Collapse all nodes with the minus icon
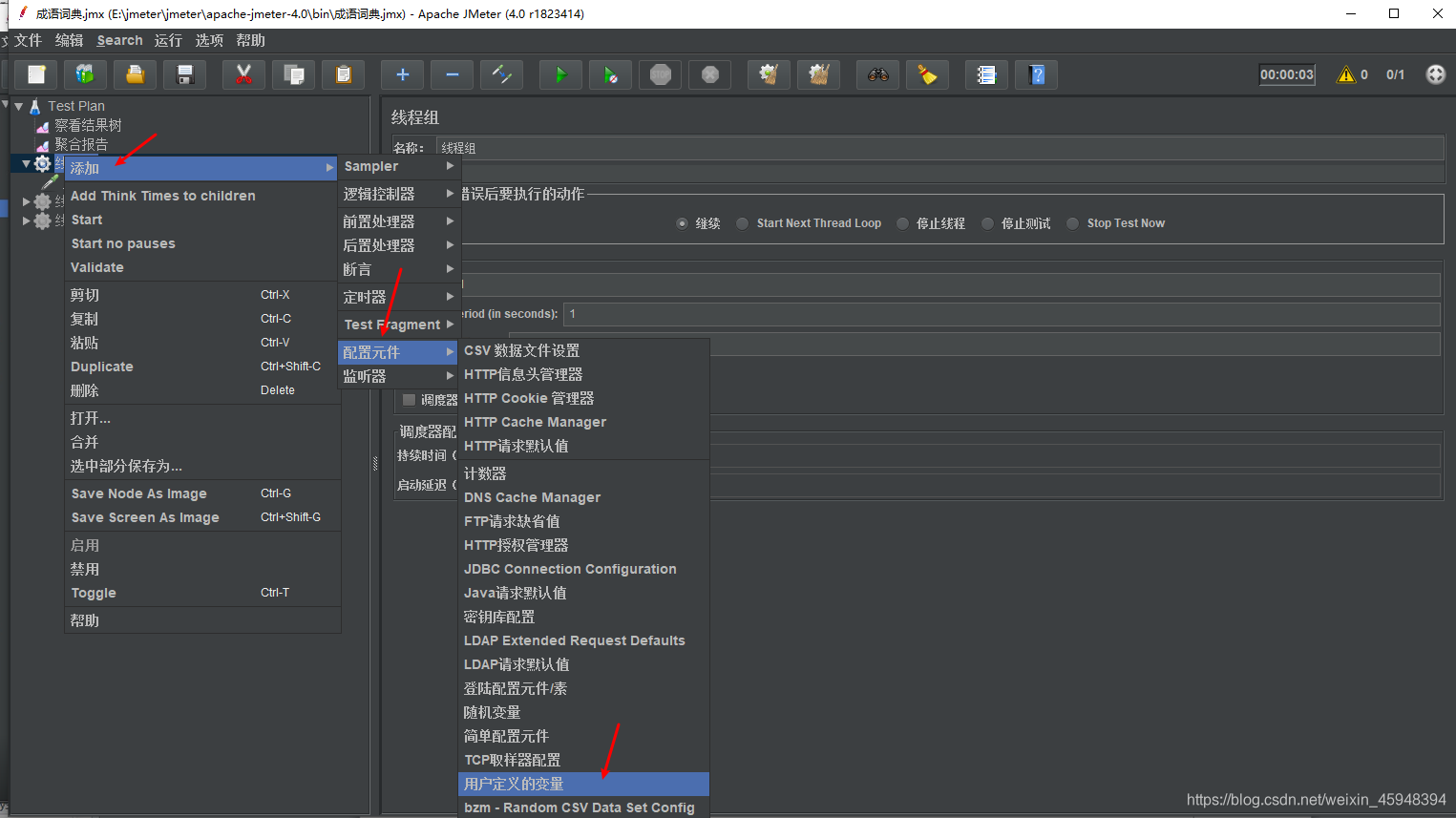Viewport: 1456px width, 818px height. [x=453, y=74]
